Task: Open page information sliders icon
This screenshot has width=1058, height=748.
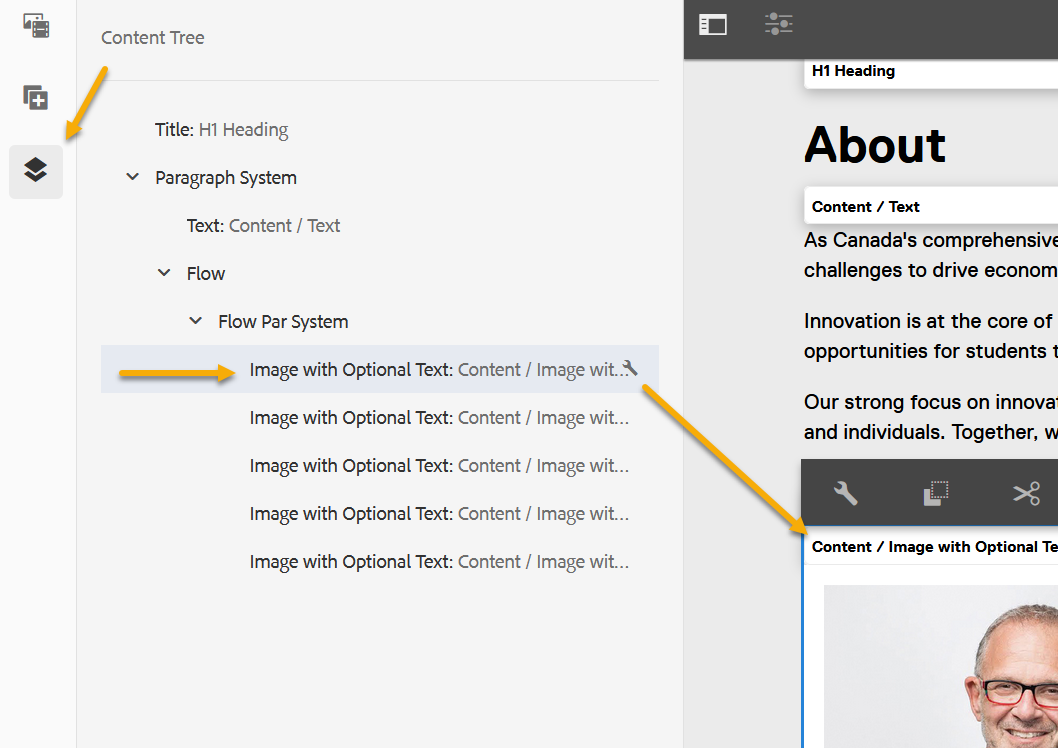Action: point(778,25)
